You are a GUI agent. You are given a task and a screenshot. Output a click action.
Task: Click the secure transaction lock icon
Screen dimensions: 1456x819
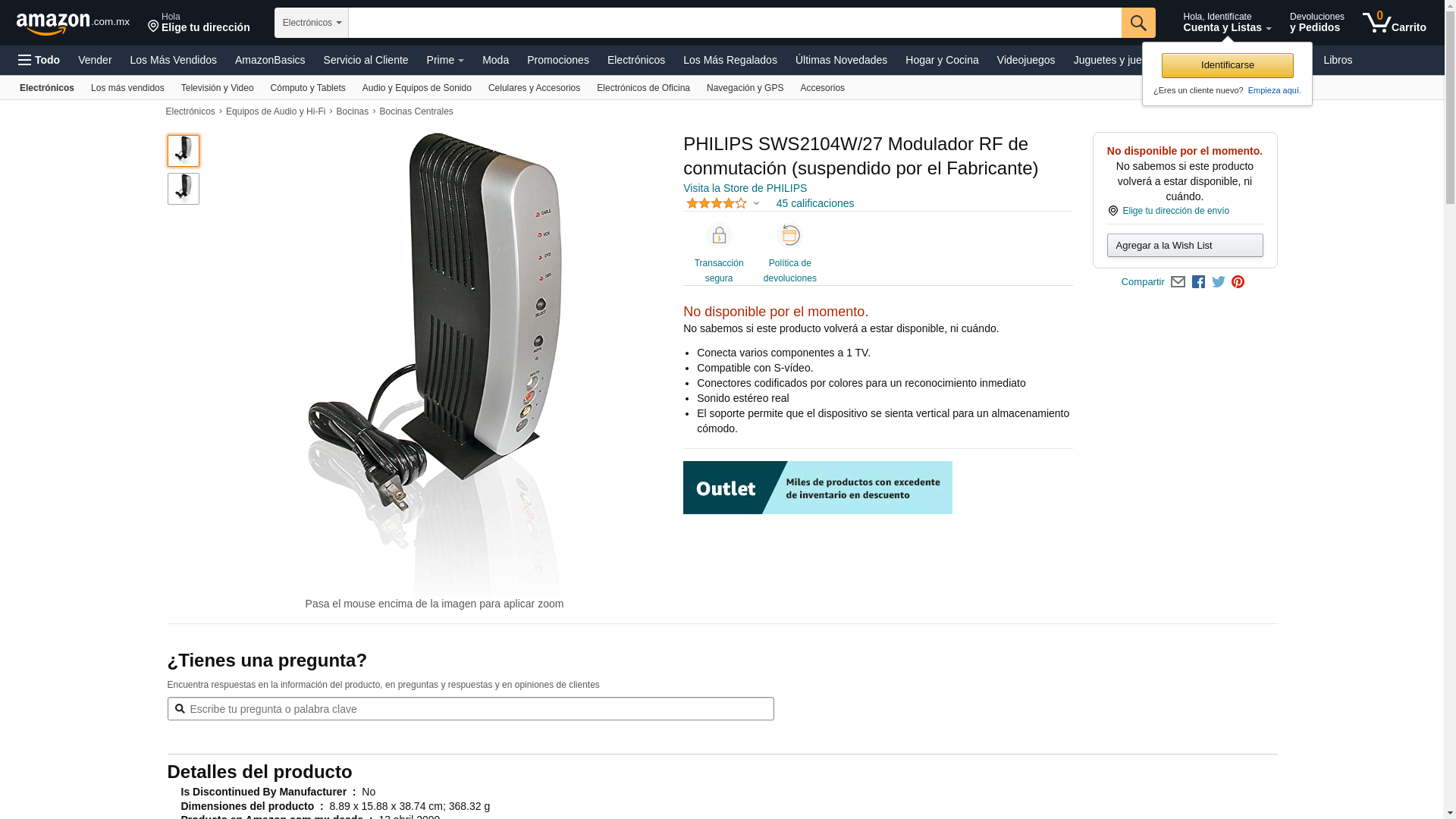point(719,236)
